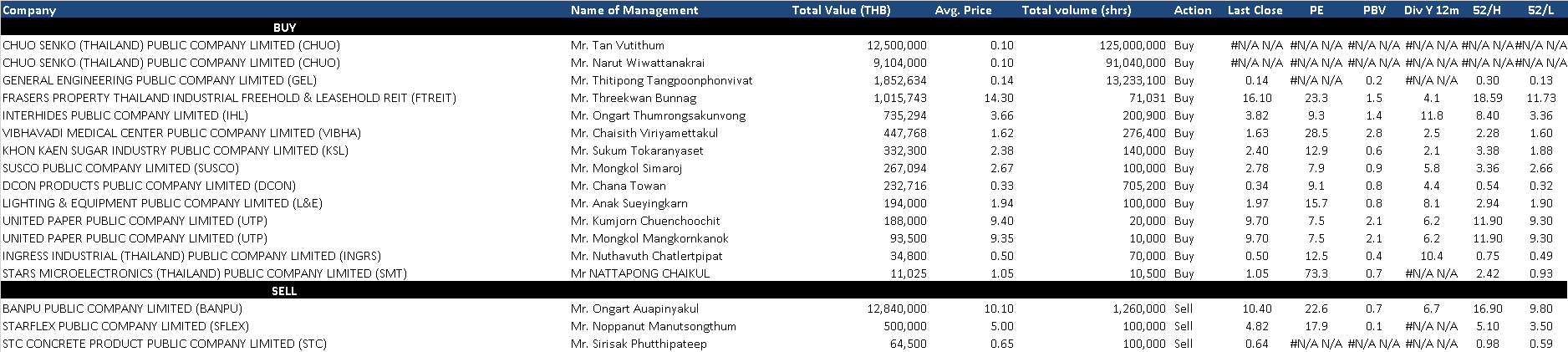Screen dimensions: 1568x352
Task: Select Sell action in STARFLEX row
Action: 1184,326
